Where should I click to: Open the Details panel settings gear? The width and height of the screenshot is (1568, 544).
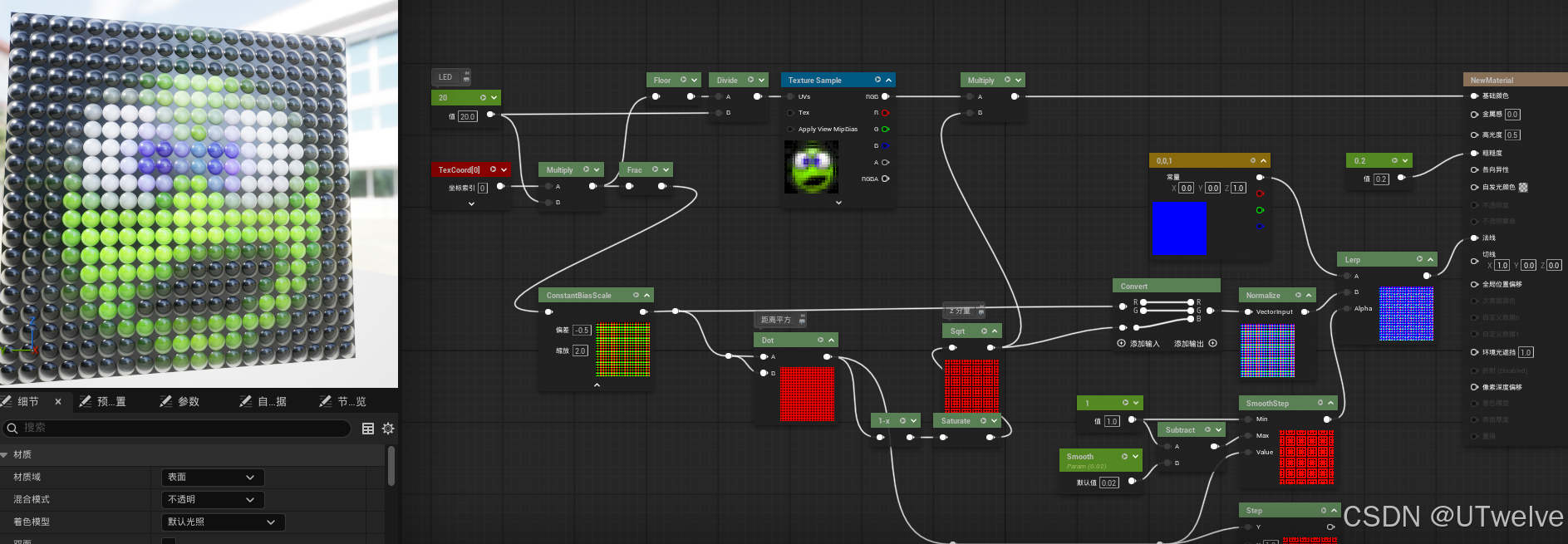coord(388,429)
